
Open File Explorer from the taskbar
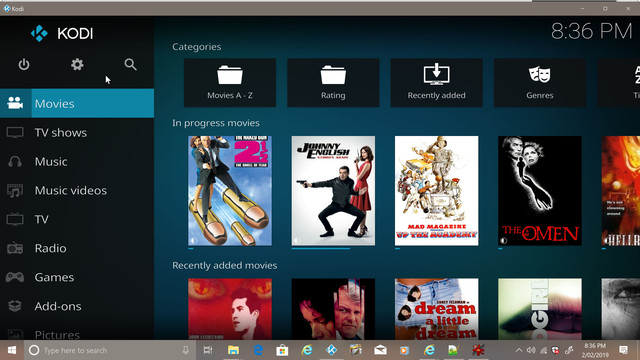coord(233,350)
